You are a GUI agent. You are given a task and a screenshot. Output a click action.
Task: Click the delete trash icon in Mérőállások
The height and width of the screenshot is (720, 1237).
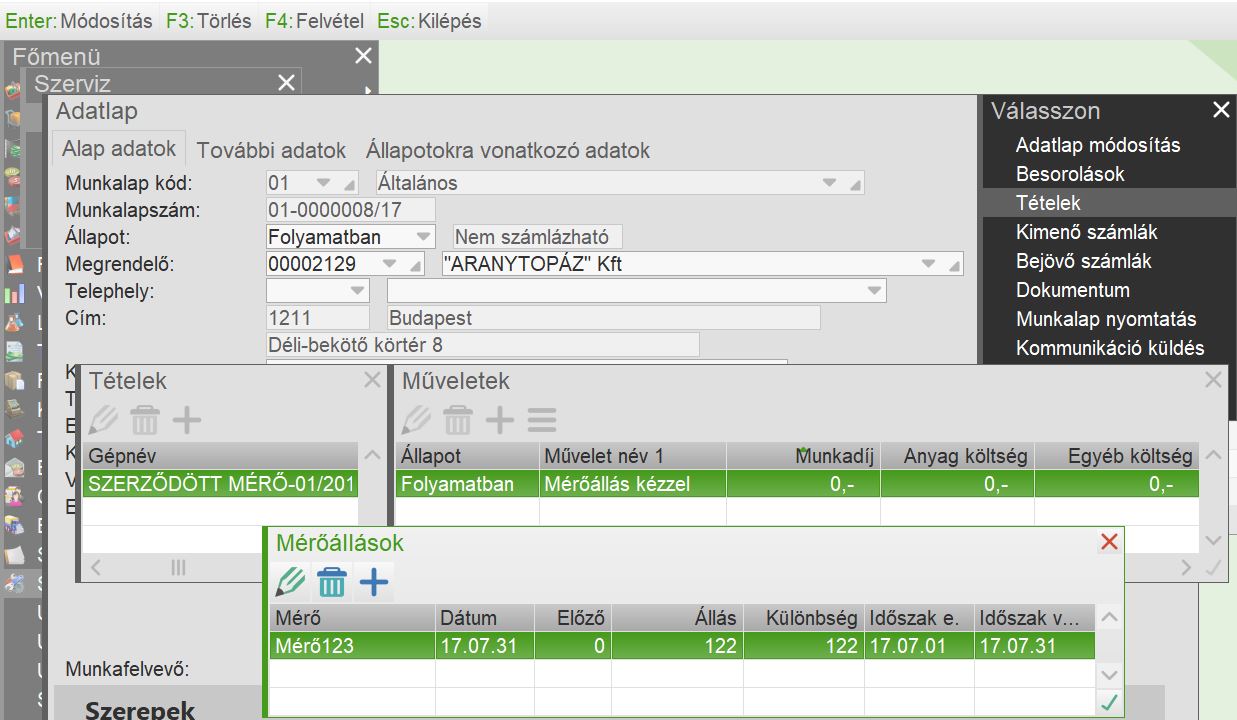332,582
